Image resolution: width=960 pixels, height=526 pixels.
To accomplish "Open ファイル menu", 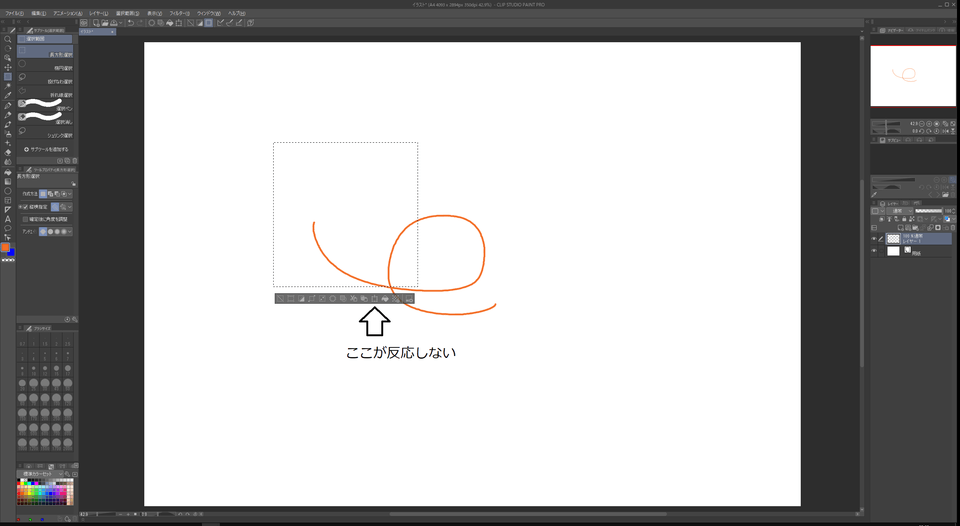I will point(14,13).
